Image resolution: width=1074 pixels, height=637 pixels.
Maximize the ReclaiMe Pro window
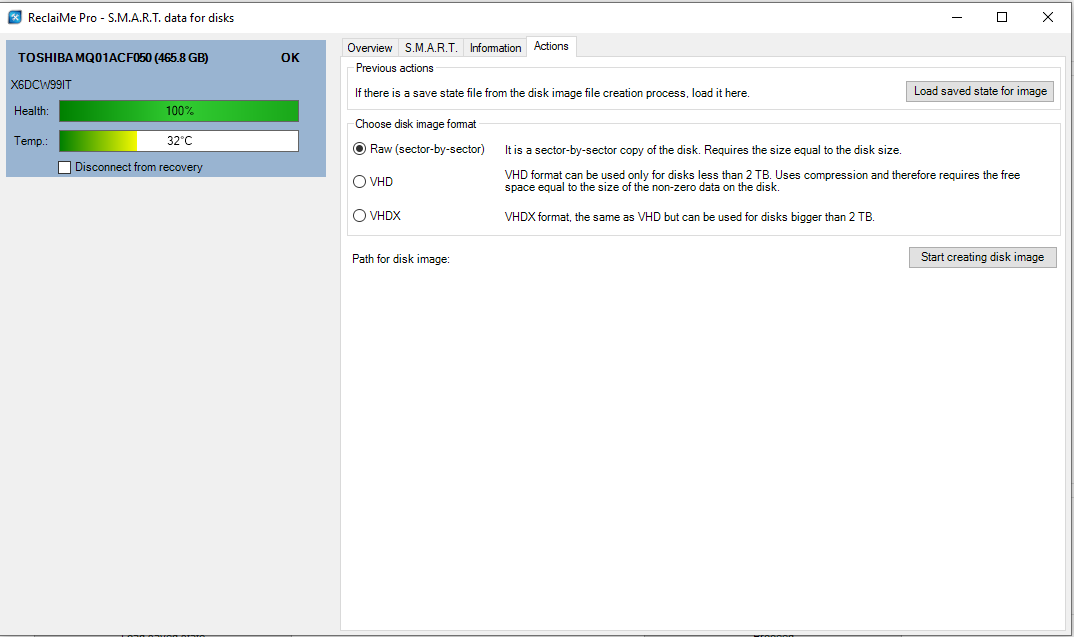(1001, 17)
